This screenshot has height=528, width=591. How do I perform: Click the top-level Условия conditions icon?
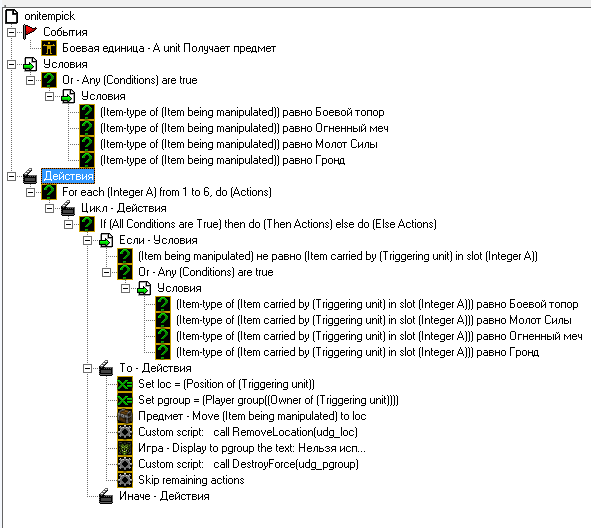pos(30,64)
